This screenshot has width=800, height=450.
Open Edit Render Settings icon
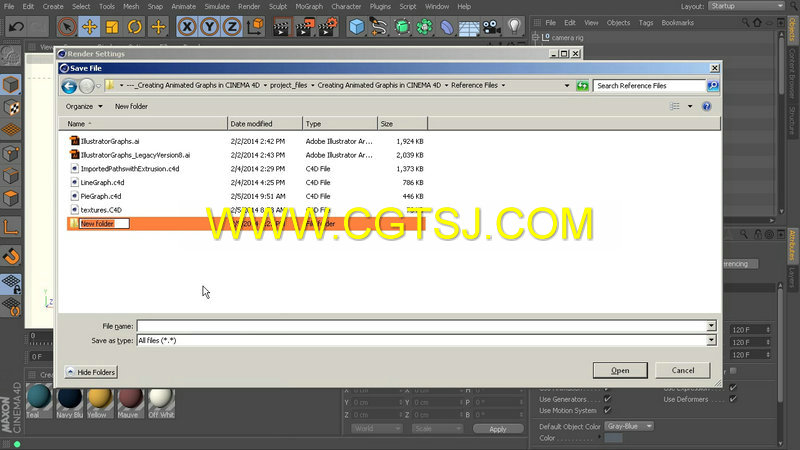pyautogui.click(x=328, y=27)
